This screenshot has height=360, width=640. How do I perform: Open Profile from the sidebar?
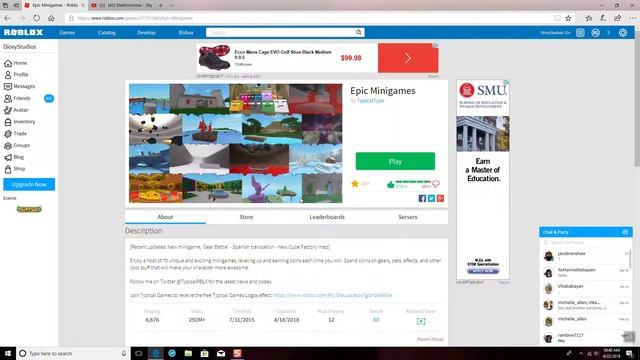coord(16,75)
